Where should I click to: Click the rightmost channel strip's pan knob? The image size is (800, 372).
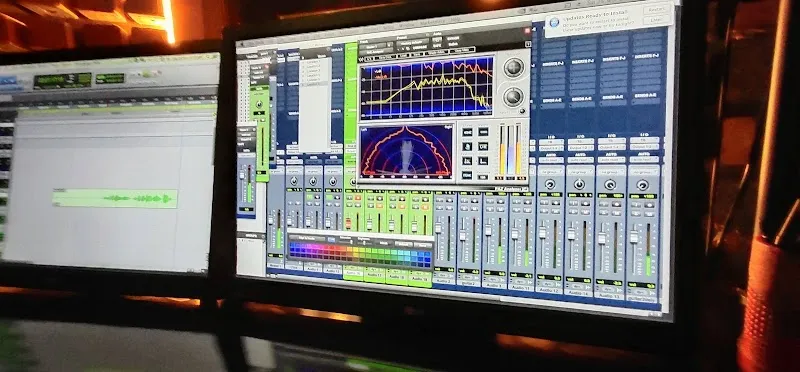tap(643, 185)
